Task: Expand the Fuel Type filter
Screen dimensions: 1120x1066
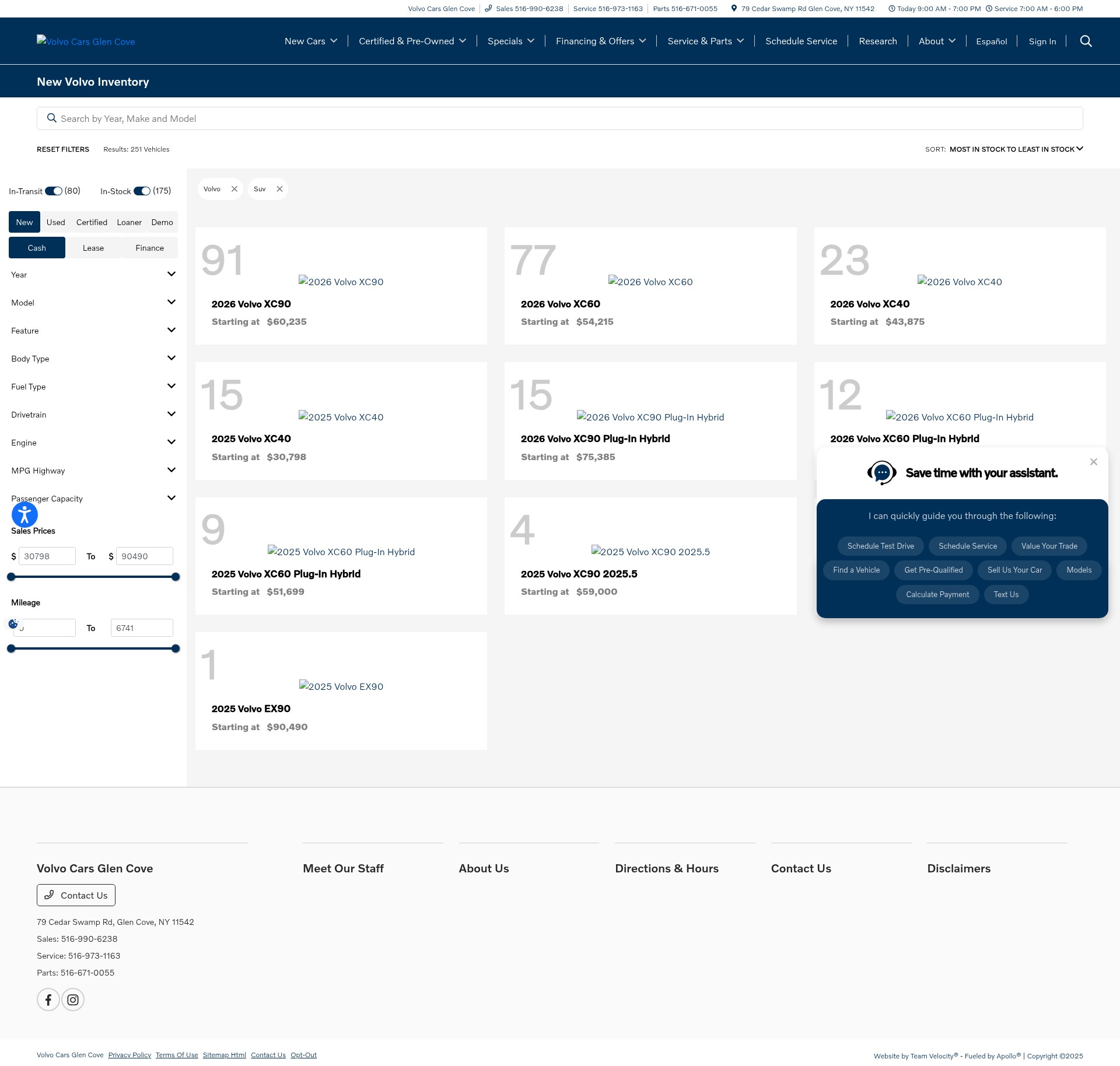Action: point(93,387)
